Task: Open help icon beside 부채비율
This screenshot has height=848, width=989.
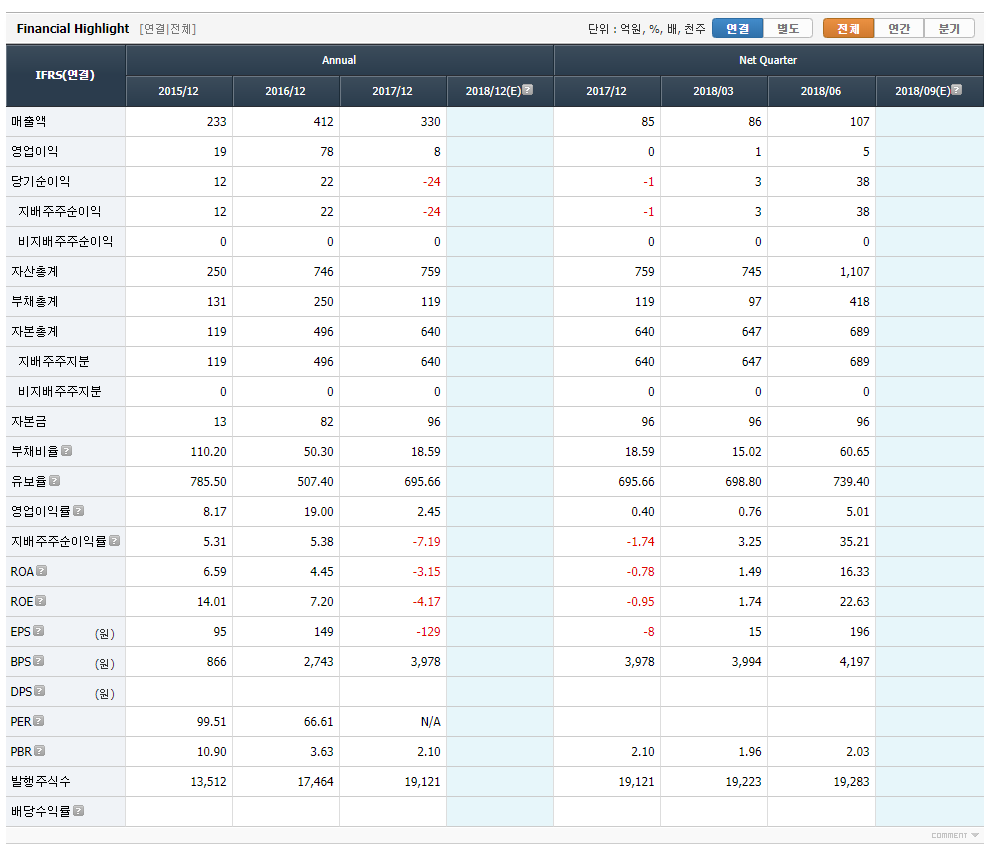Action: click(x=67, y=450)
